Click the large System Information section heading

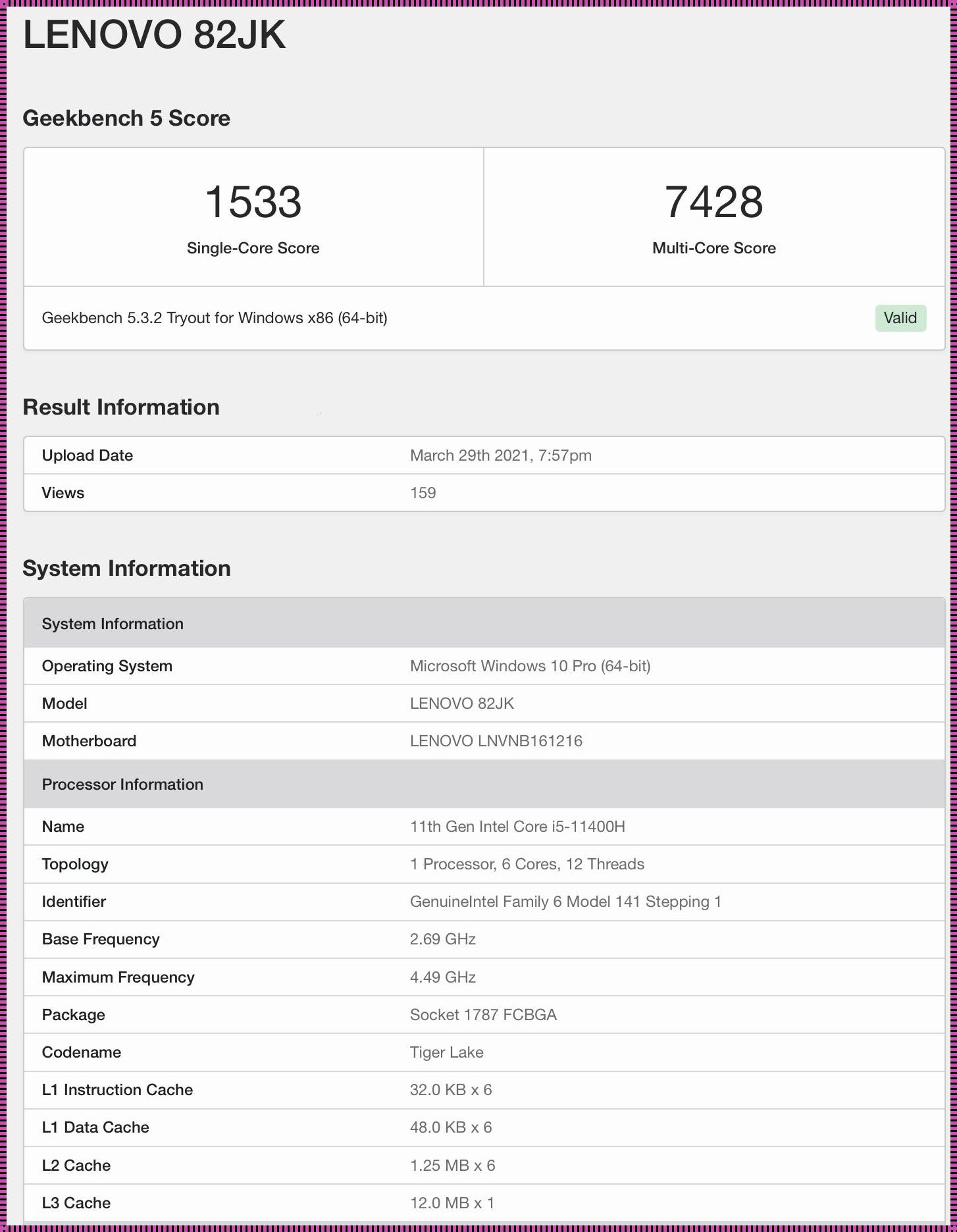tap(126, 569)
